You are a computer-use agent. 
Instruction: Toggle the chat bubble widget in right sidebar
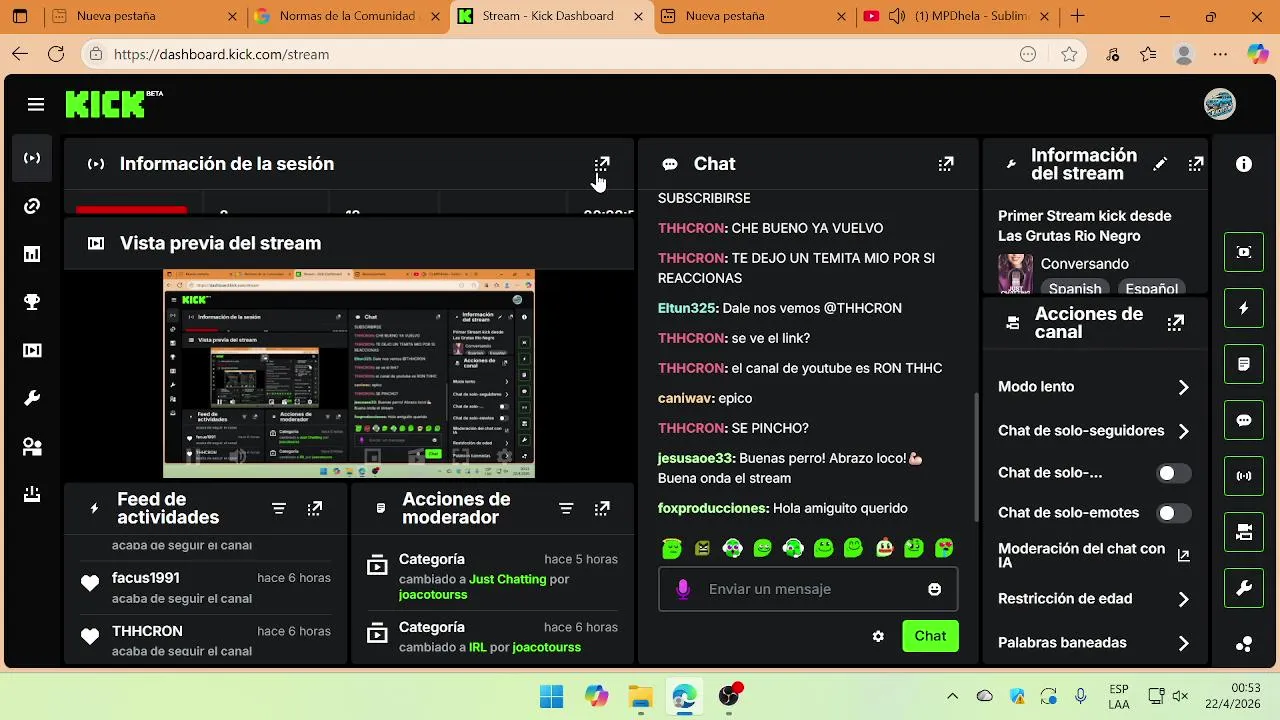tap(1244, 420)
